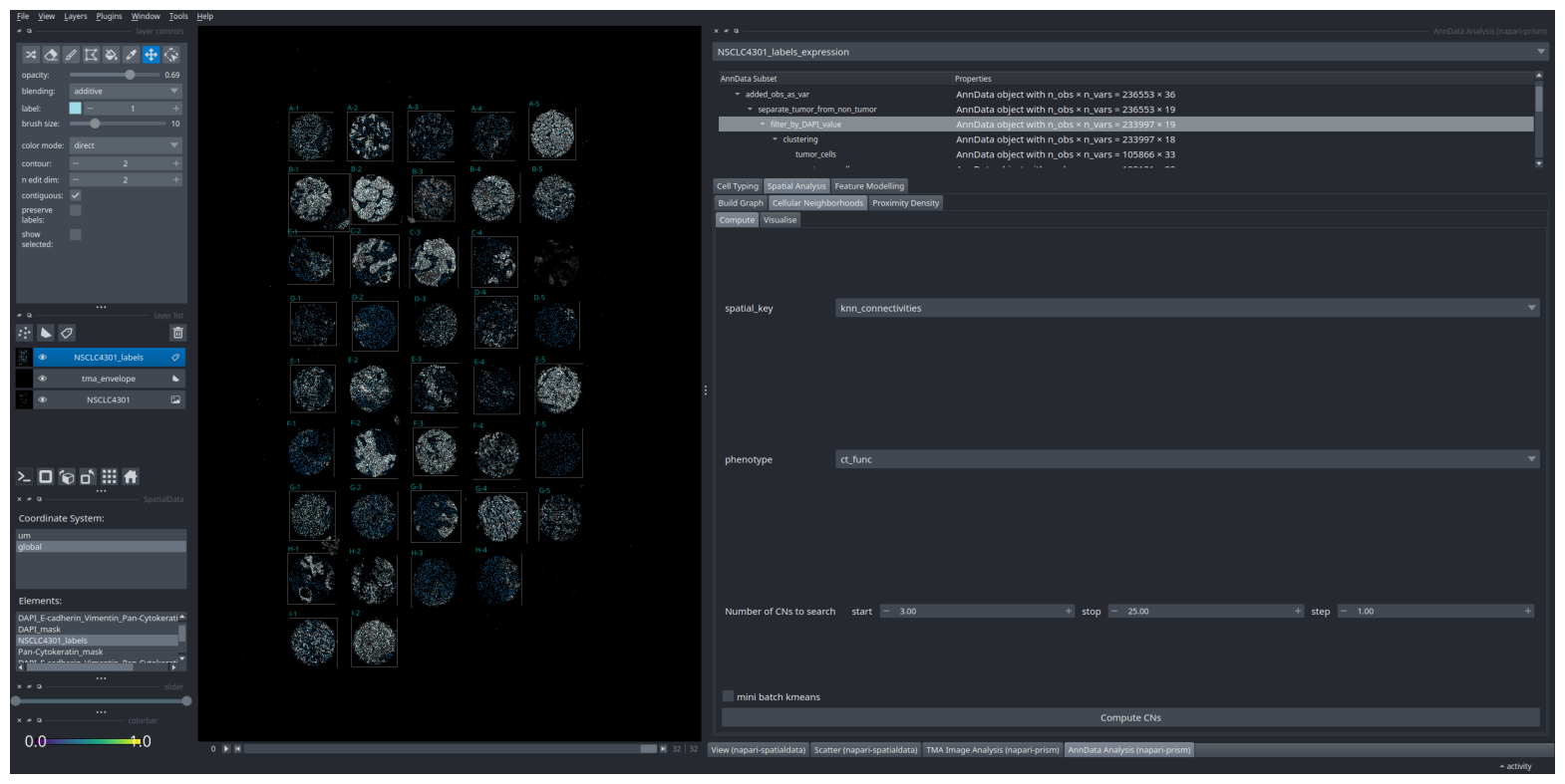Open the Plugins menu

pos(110,16)
